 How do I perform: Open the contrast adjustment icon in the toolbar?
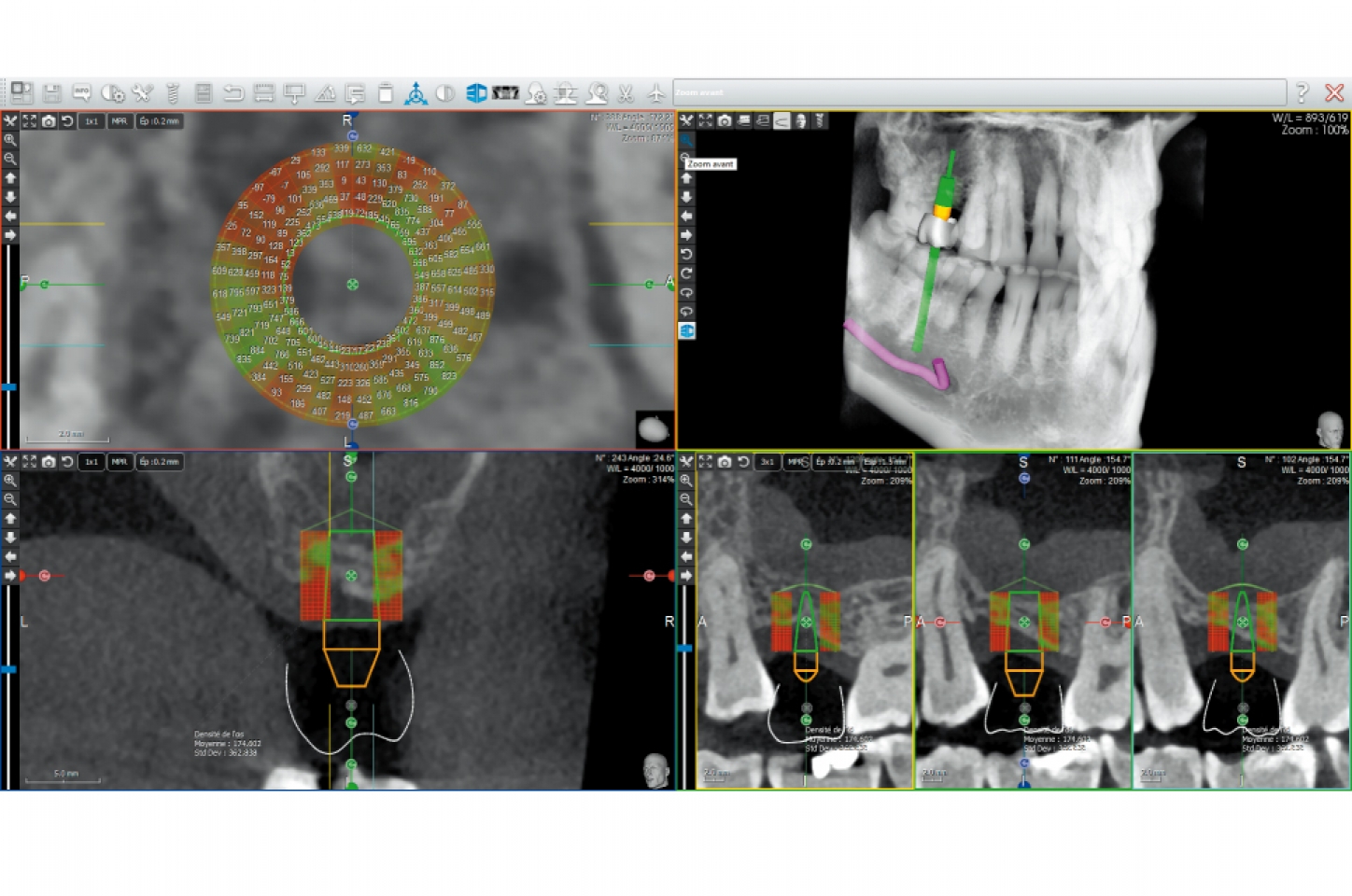point(444,93)
